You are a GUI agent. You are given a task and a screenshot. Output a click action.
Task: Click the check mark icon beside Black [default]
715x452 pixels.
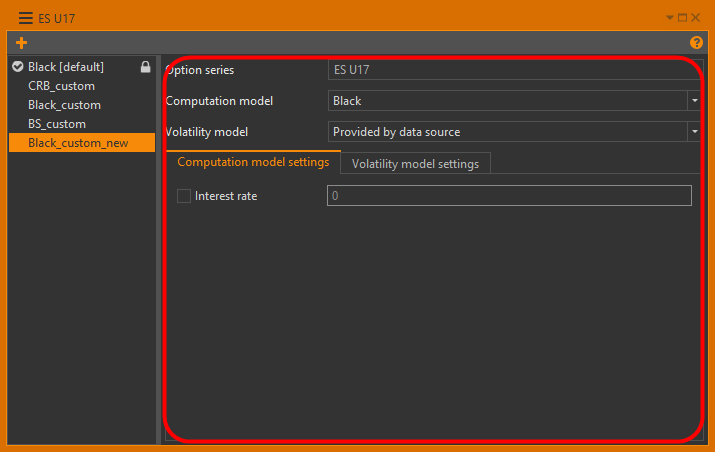(x=18, y=67)
